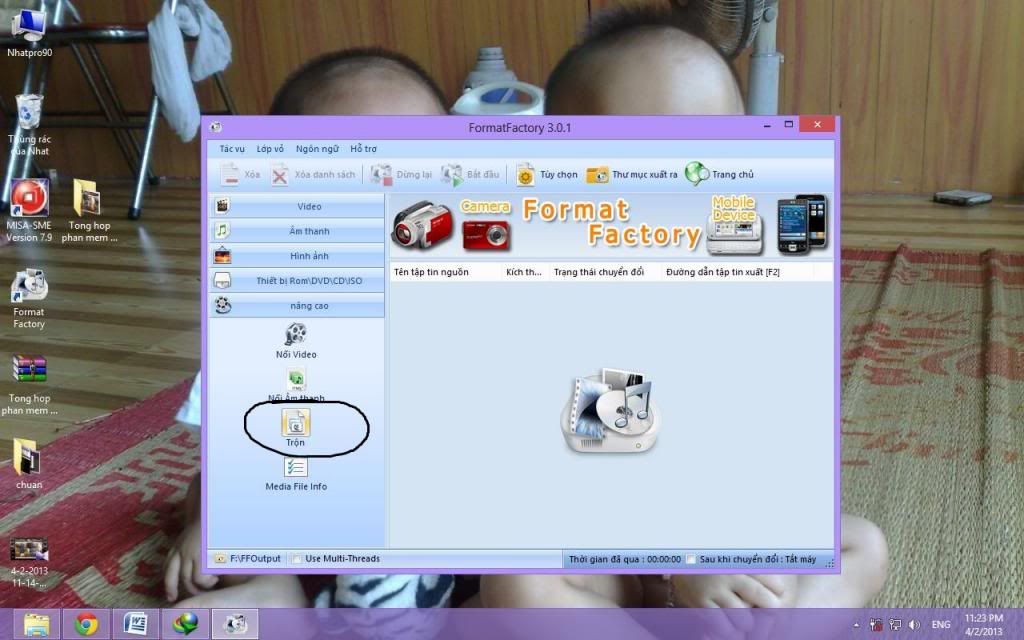Collapse the nâng cao category panel
1024x640 pixels.
[x=297, y=306]
